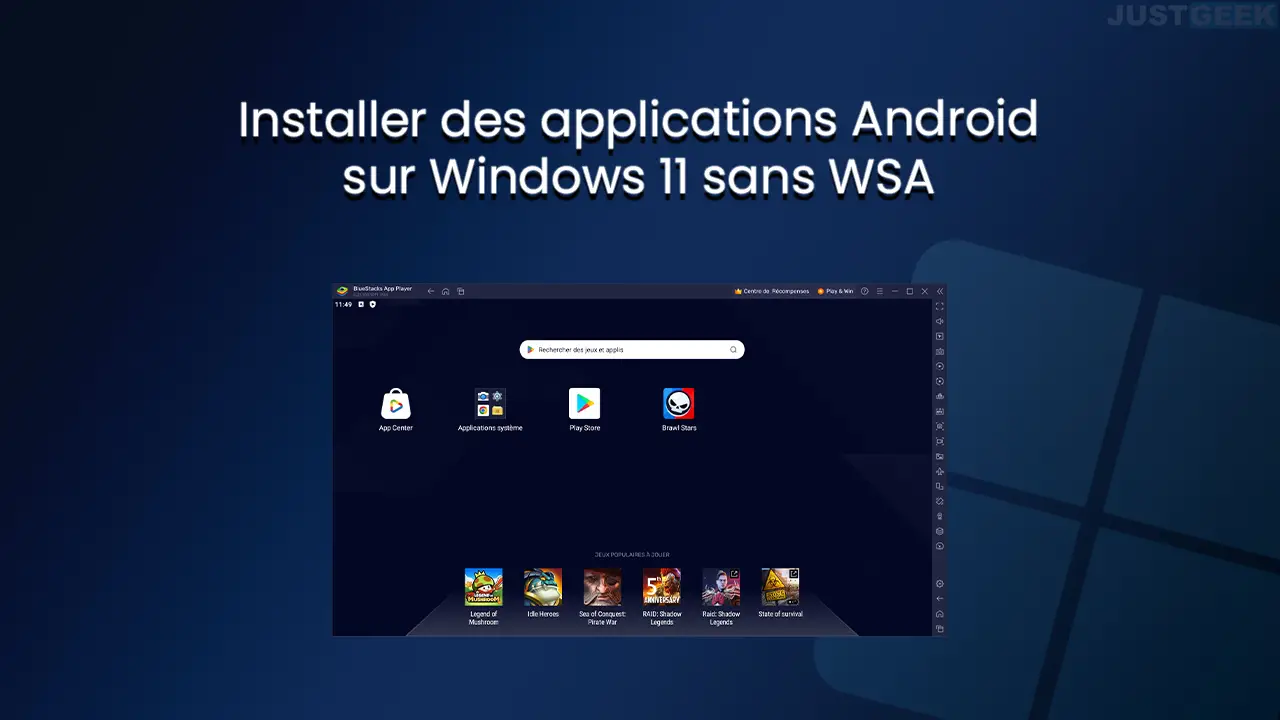Open Idle Heroes game thumbnail
This screenshot has width=1280, height=720.
coord(543,587)
